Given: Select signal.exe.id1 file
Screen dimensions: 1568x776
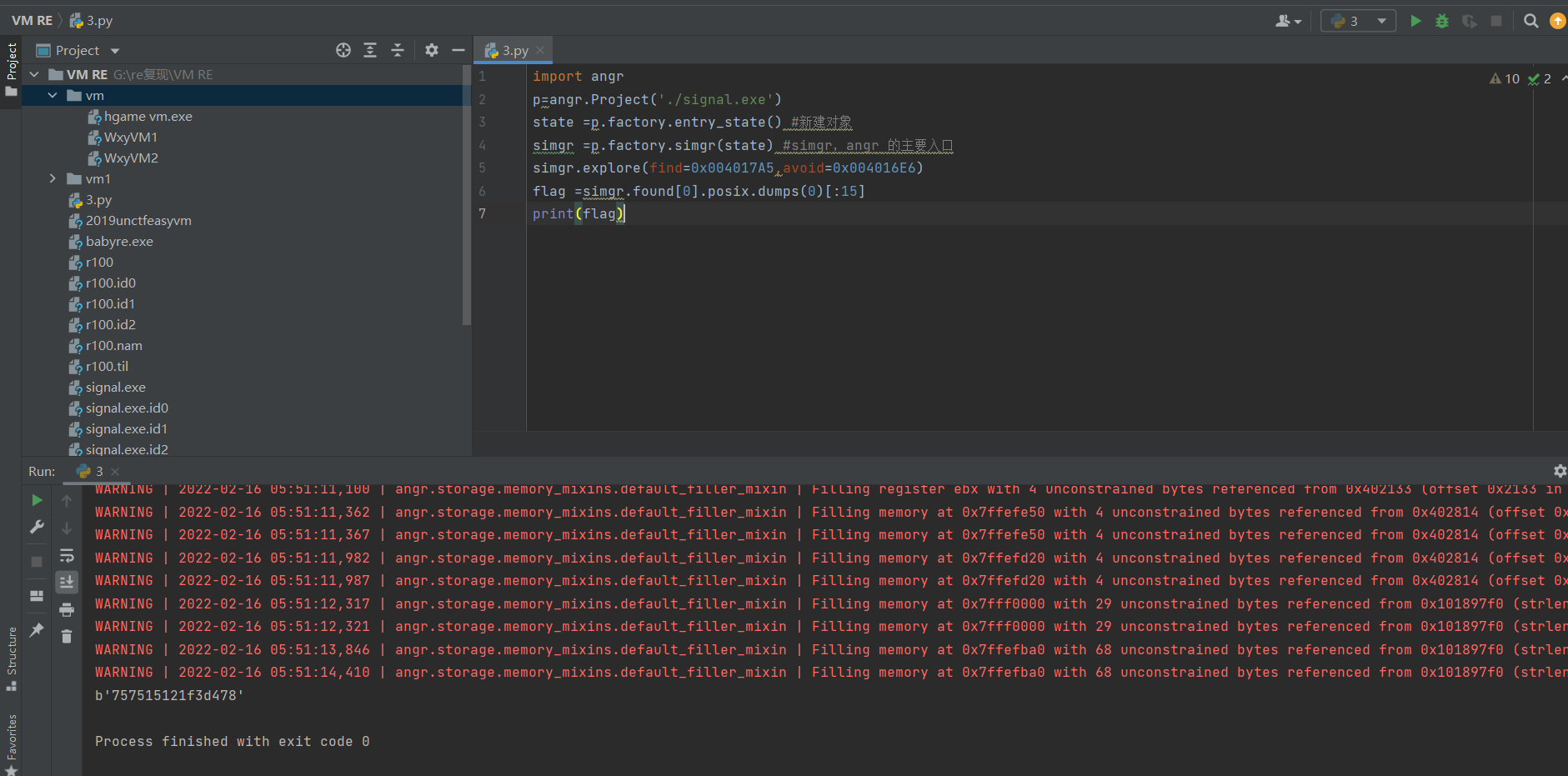Looking at the screenshot, I should [127, 429].
